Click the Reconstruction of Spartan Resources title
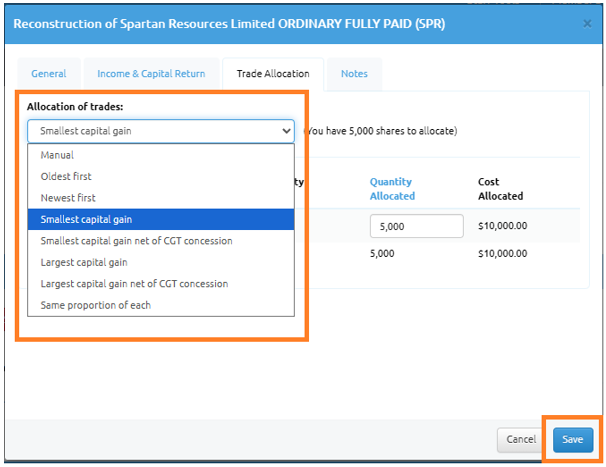Viewport: 606px width, 467px height. click(x=229, y=22)
